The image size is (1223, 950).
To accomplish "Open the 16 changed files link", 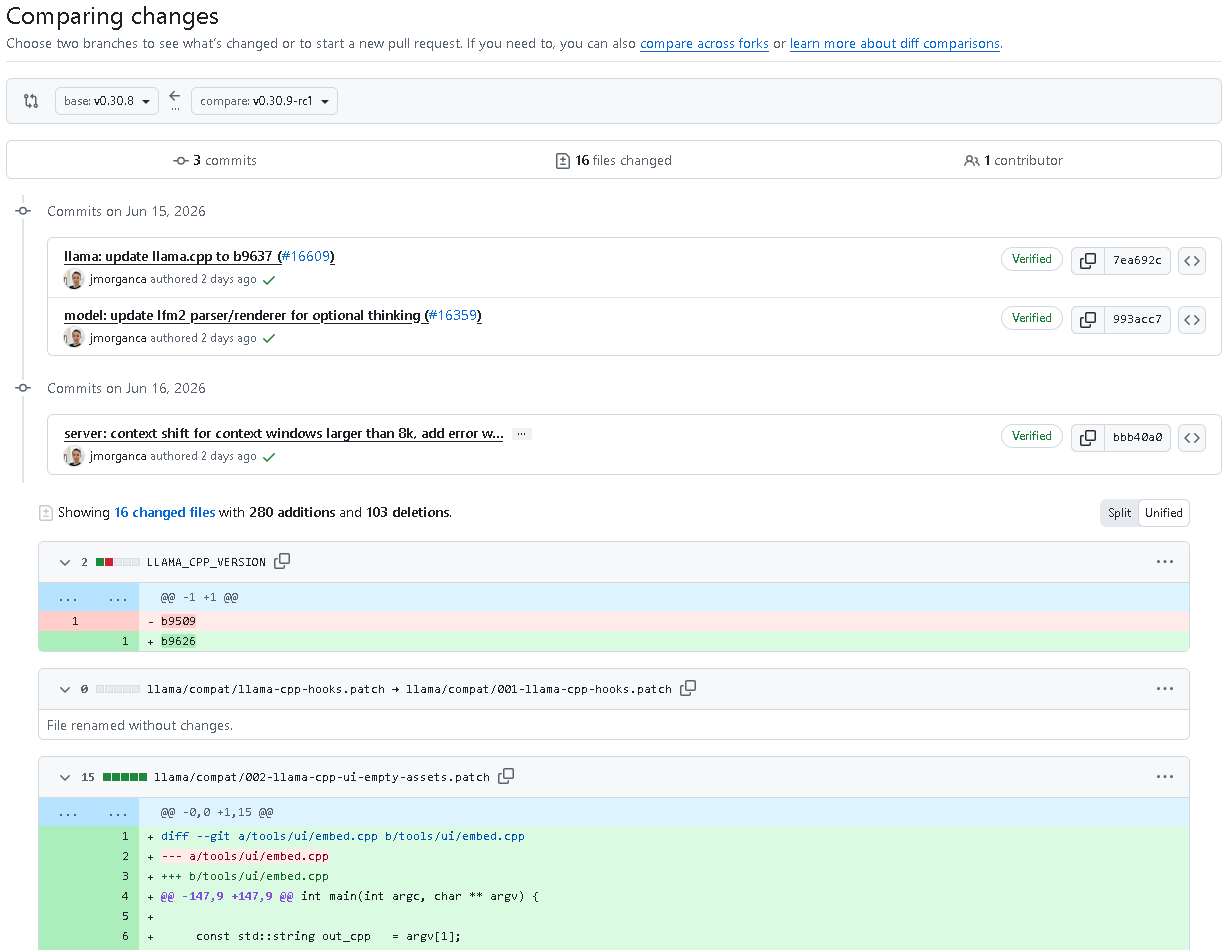I will [x=165, y=512].
